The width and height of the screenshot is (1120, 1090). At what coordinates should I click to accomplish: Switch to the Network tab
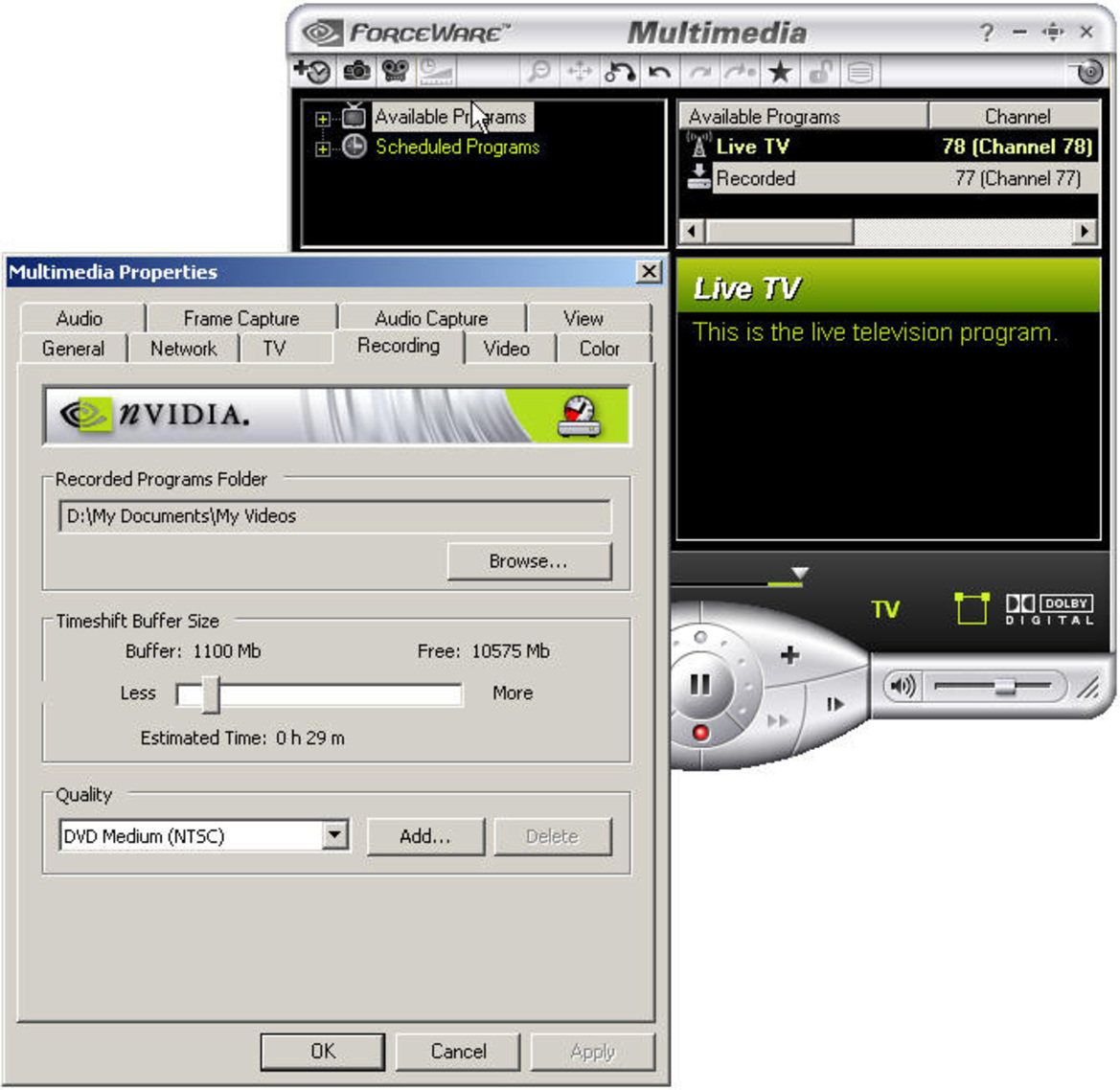click(184, 349)
